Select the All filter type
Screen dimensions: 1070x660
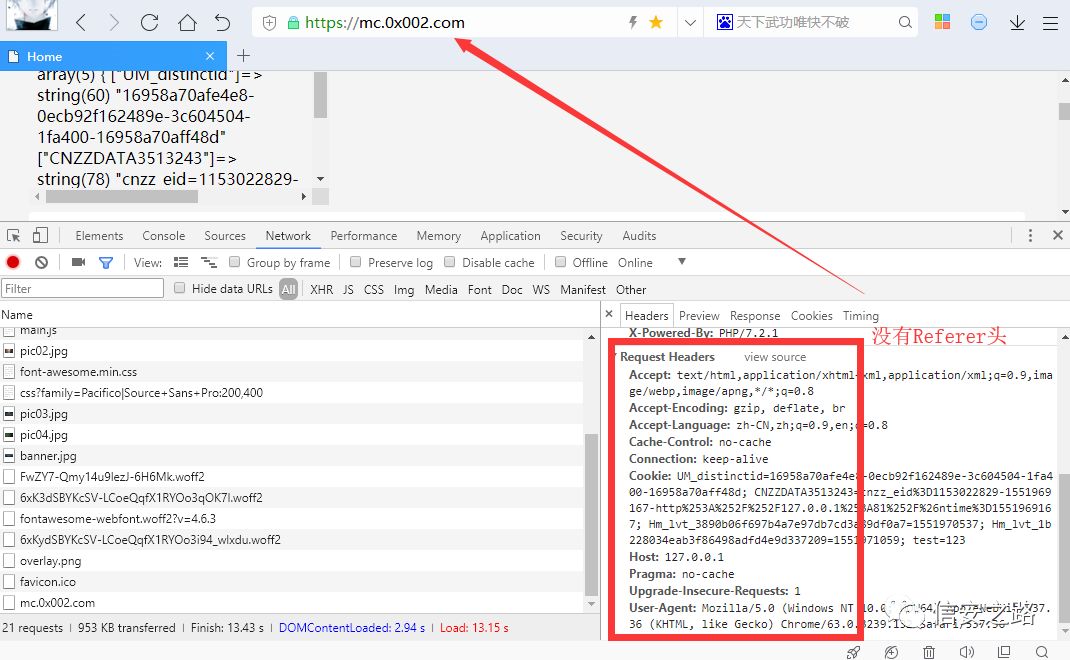click(289, 289)
